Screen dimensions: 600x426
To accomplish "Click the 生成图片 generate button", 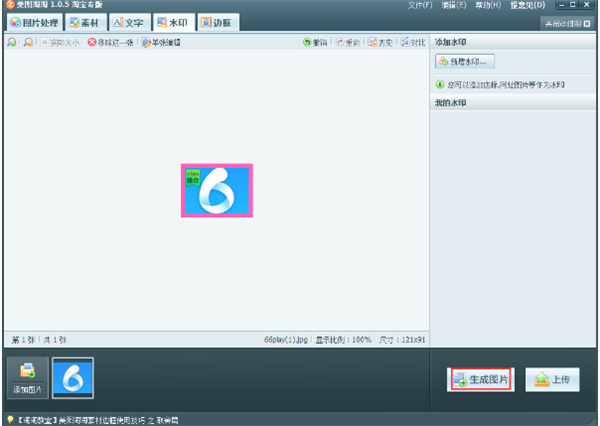I will click(x=481, y=380).
